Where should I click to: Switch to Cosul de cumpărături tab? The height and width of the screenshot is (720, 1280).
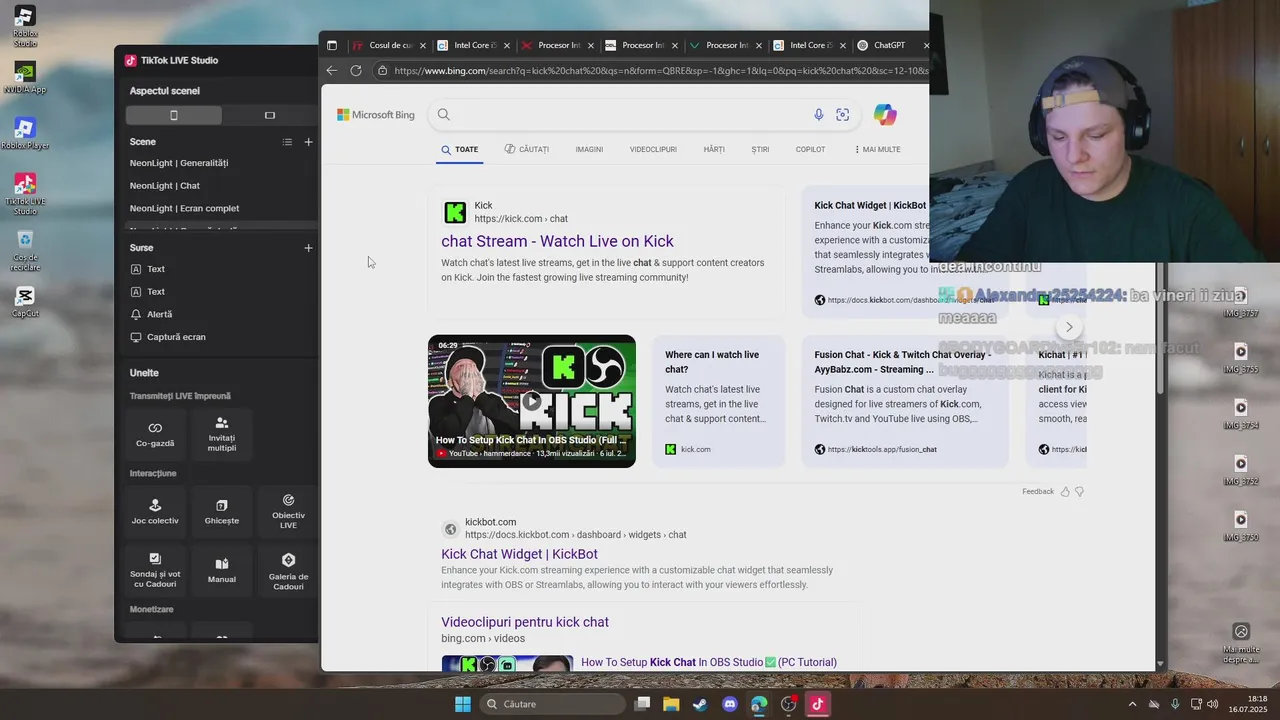pos(388,45)
